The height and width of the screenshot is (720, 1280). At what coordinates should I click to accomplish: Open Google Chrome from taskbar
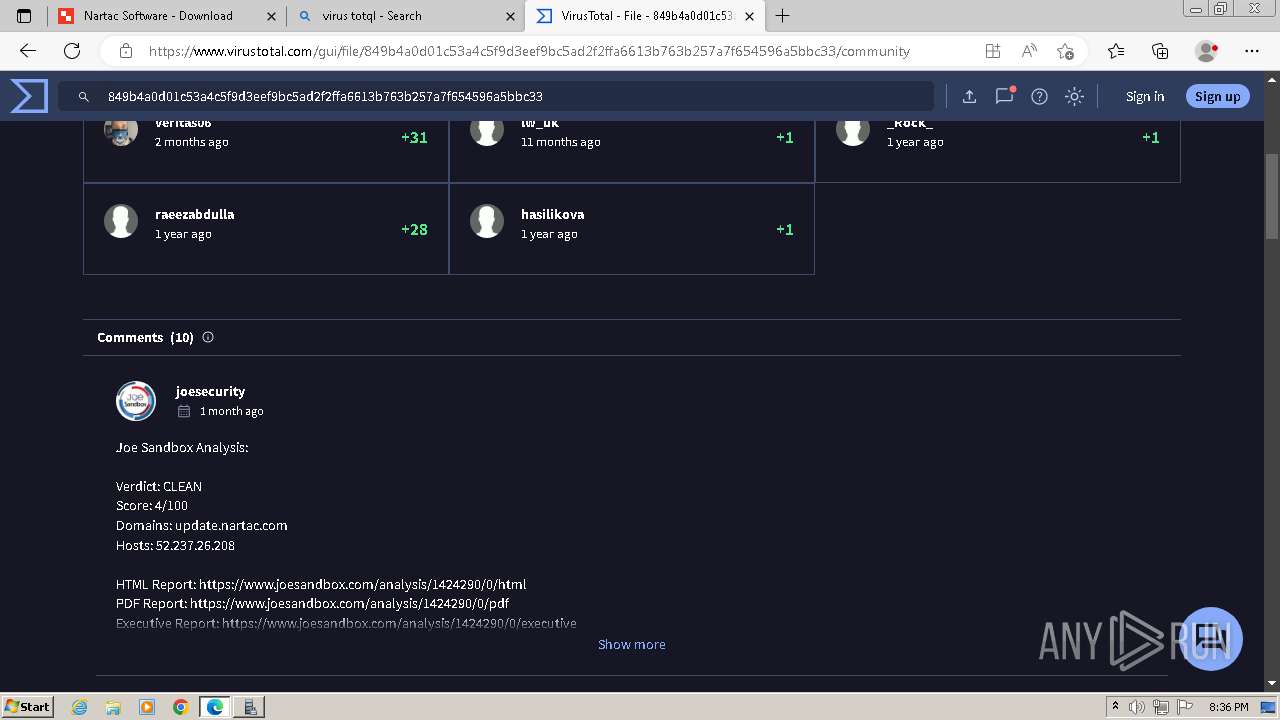point(180,707)
